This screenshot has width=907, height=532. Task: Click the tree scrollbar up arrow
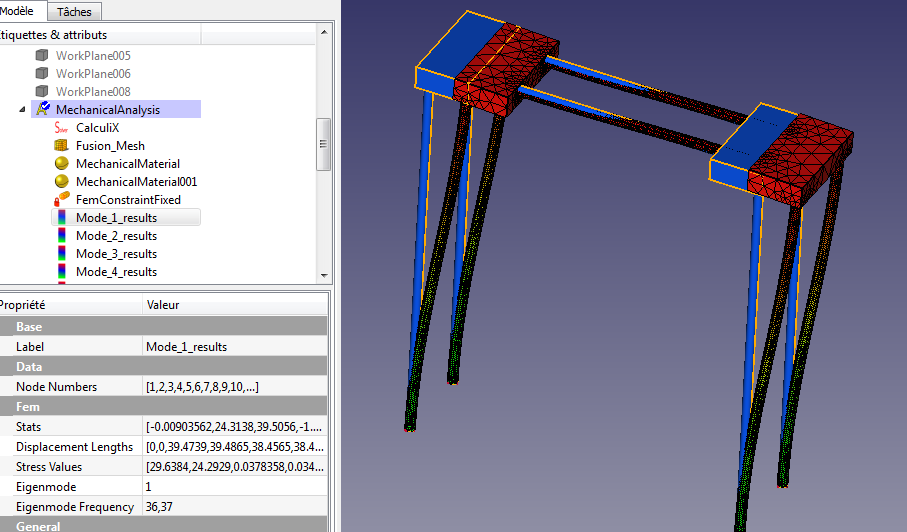(x=324, y=32)
